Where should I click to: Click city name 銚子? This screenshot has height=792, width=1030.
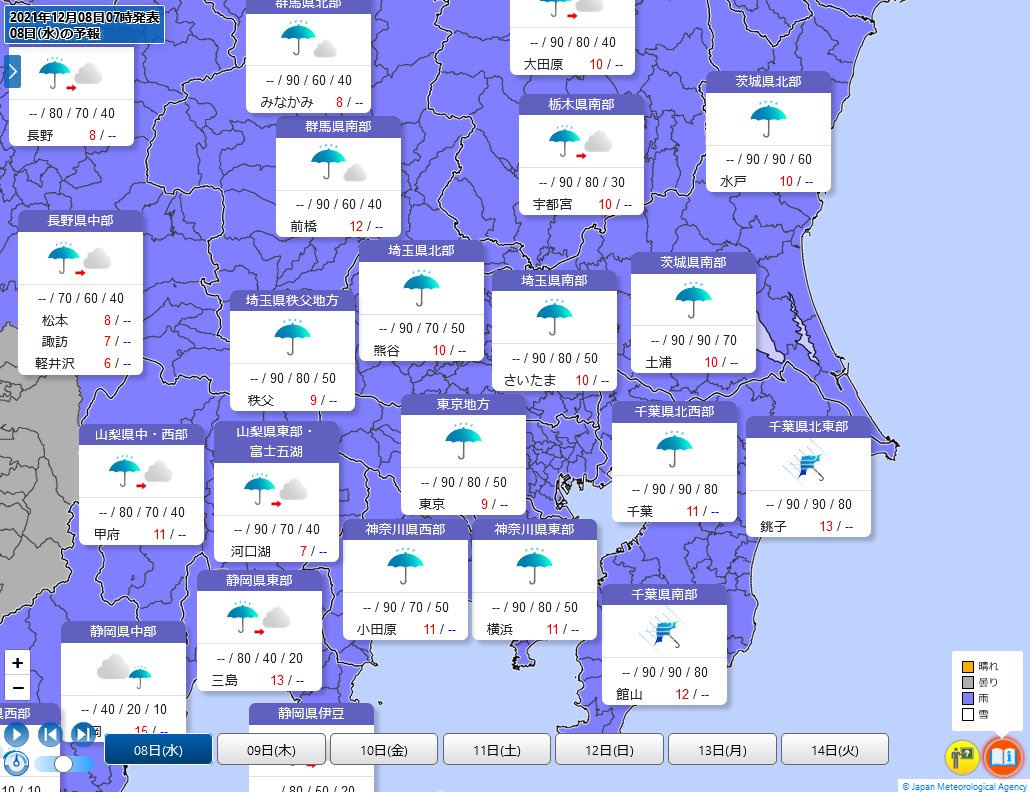coord(773,526)
